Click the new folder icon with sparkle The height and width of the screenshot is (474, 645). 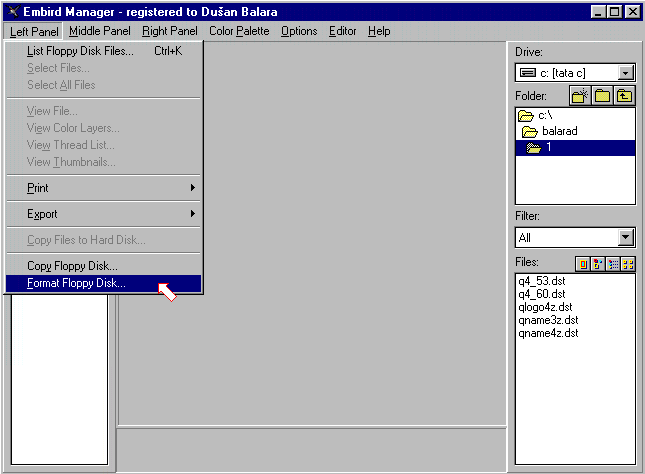pyautogui.click(x=580, y=96)
